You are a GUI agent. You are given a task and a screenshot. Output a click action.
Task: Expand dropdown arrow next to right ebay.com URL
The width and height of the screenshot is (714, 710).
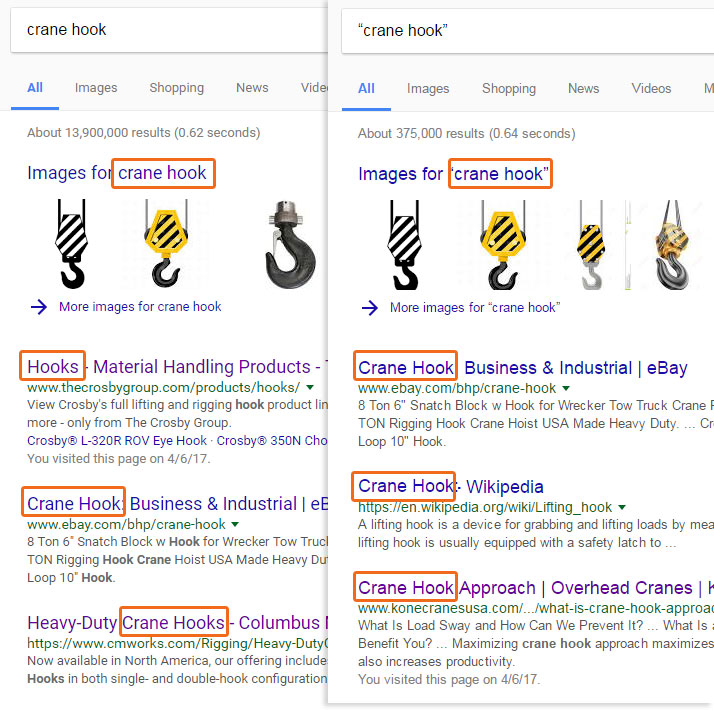566,388
